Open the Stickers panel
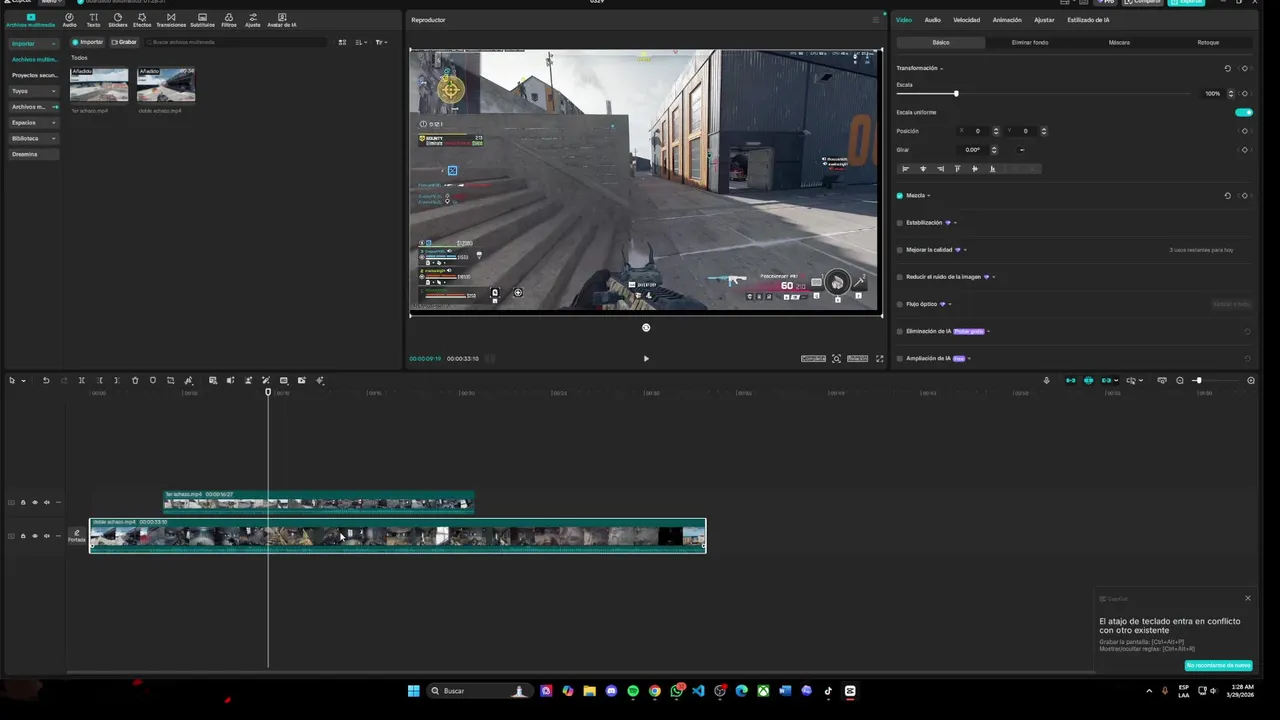The height and width of the screenshot is (720, 1280). point(118,20)
